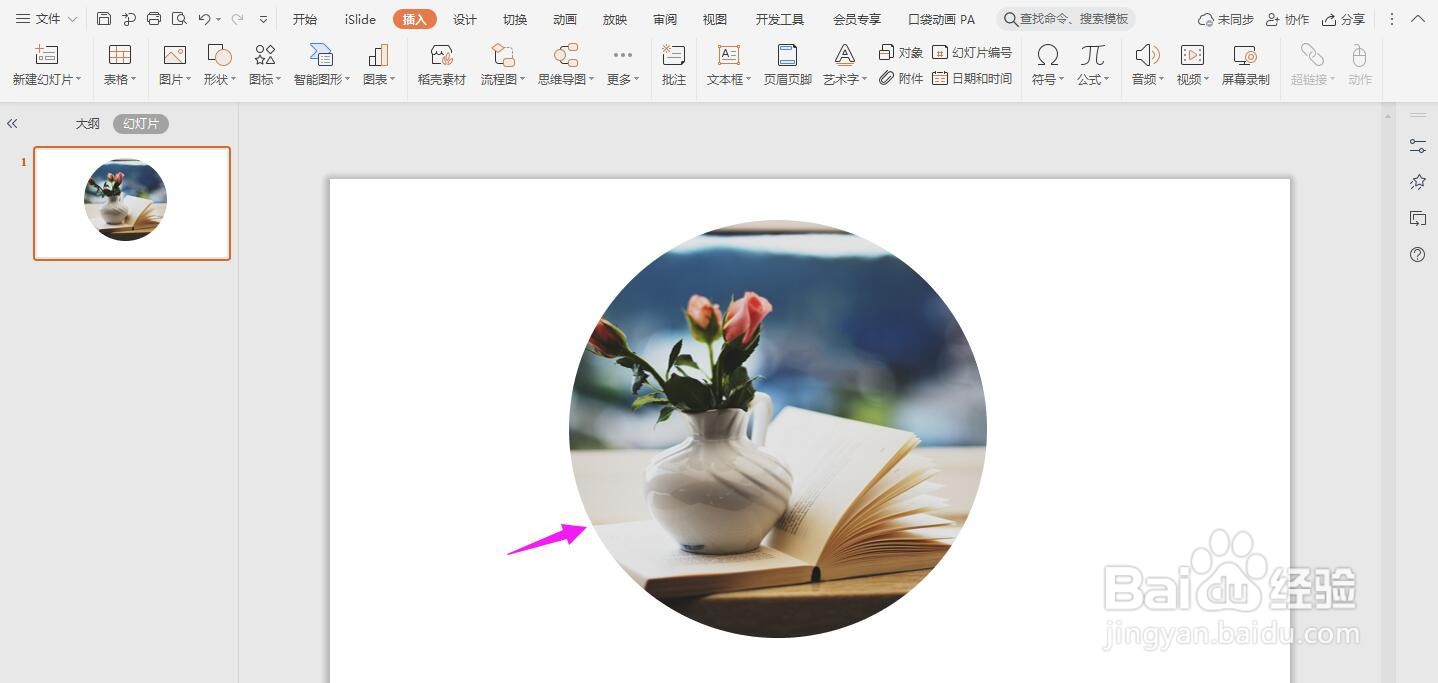Insert a chart icon
The width and height of the screenshot is (1438, 683).
pyautogui.click(x=378, y=55)
